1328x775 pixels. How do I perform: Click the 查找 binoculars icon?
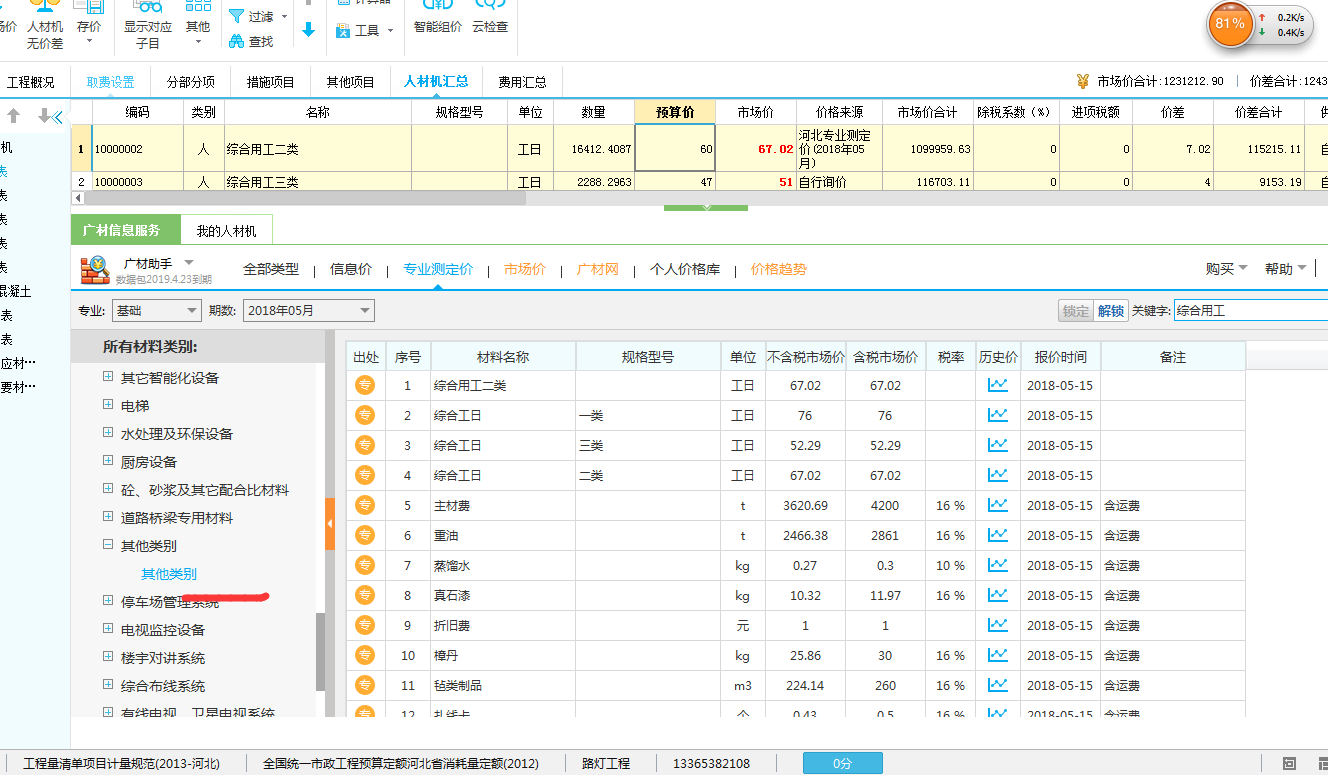(237, 41)
